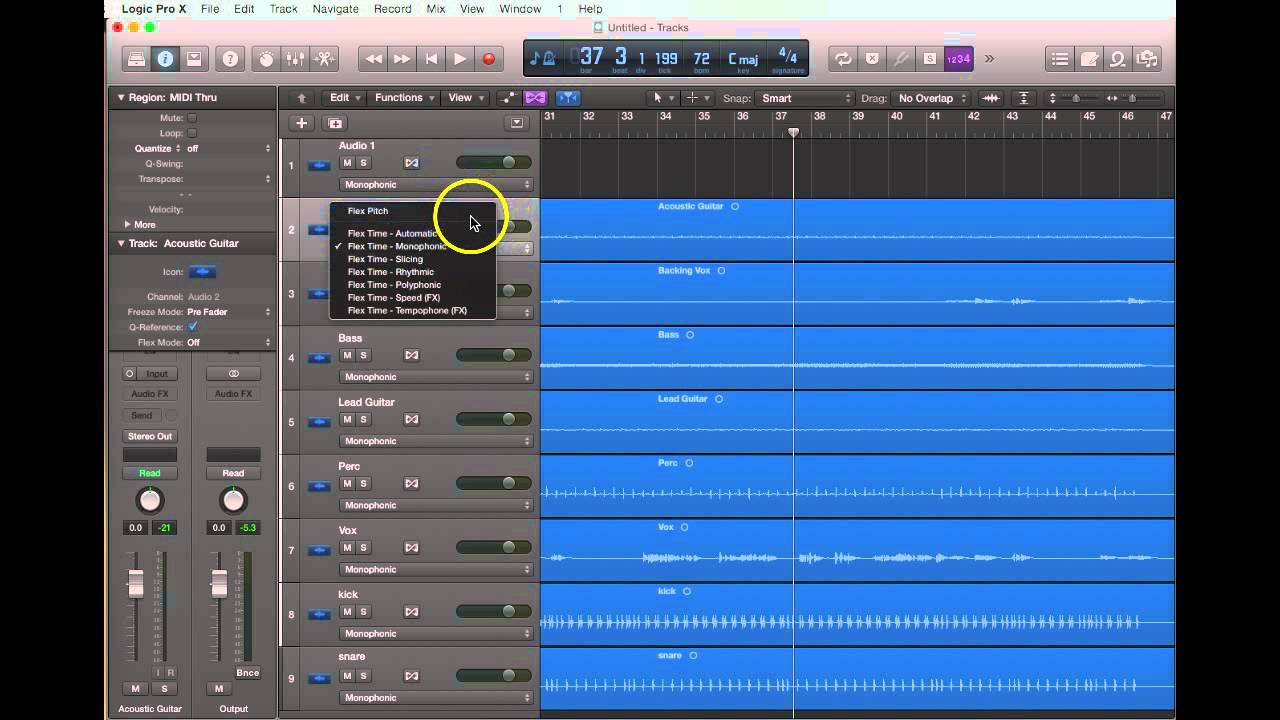Expand the More disclosure triangle
Image resolution: width=1280 pixels, height=720 pixels.
click(127, 225)
